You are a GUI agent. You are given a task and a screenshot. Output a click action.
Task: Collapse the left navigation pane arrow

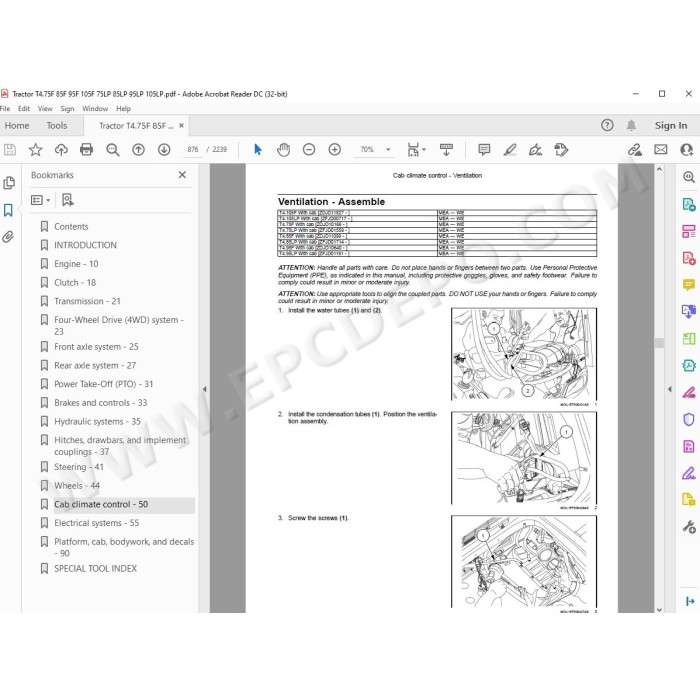point(204,389)
